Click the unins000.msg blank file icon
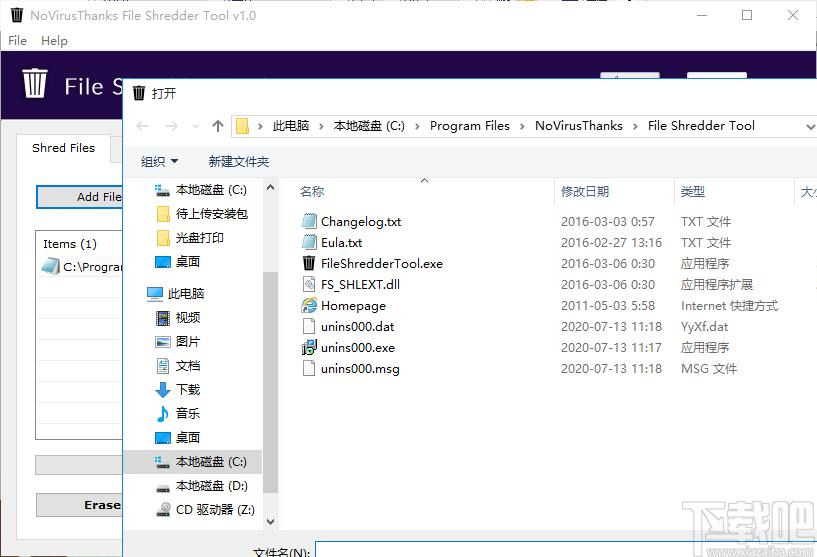Viewport: 817px width, 557px height. (x=309, y=368)
